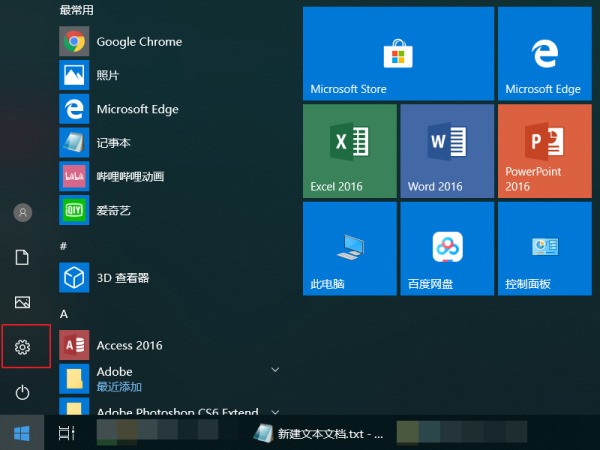The image size is (600, 450).
Task: Open the Adobe folder icon
Action: [x=74, y=379]
